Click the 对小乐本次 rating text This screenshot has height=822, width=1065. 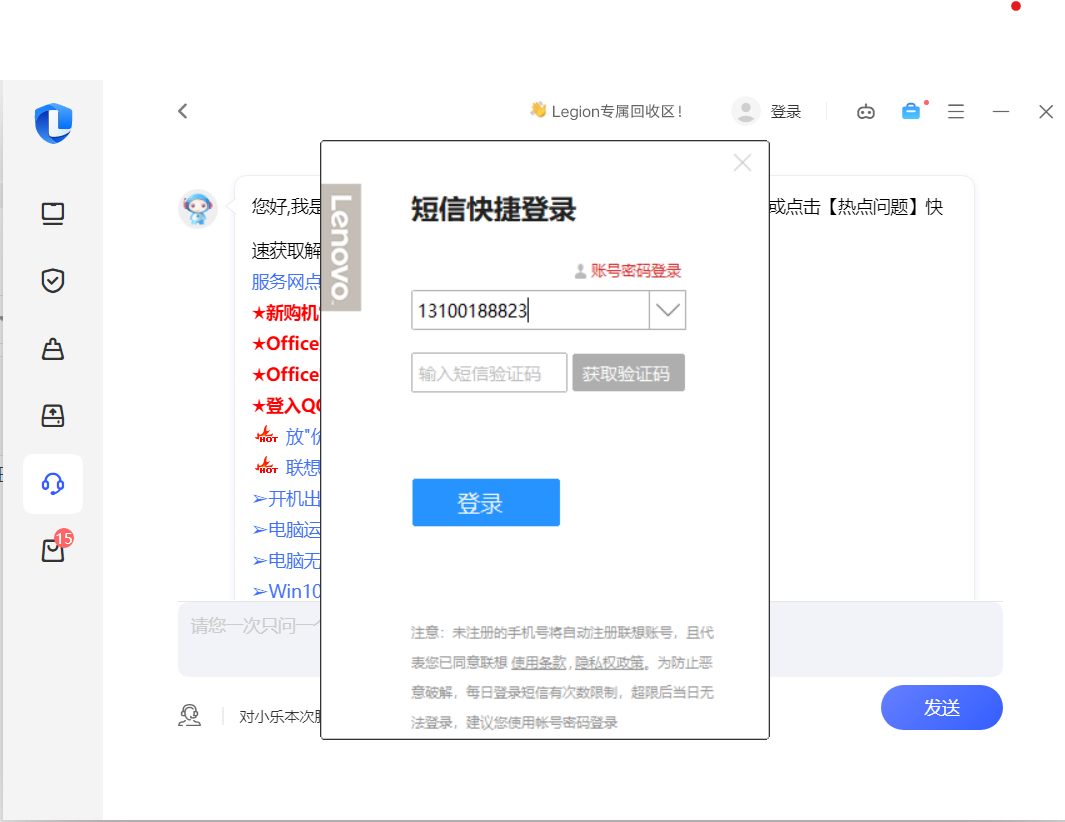point(280,717)
